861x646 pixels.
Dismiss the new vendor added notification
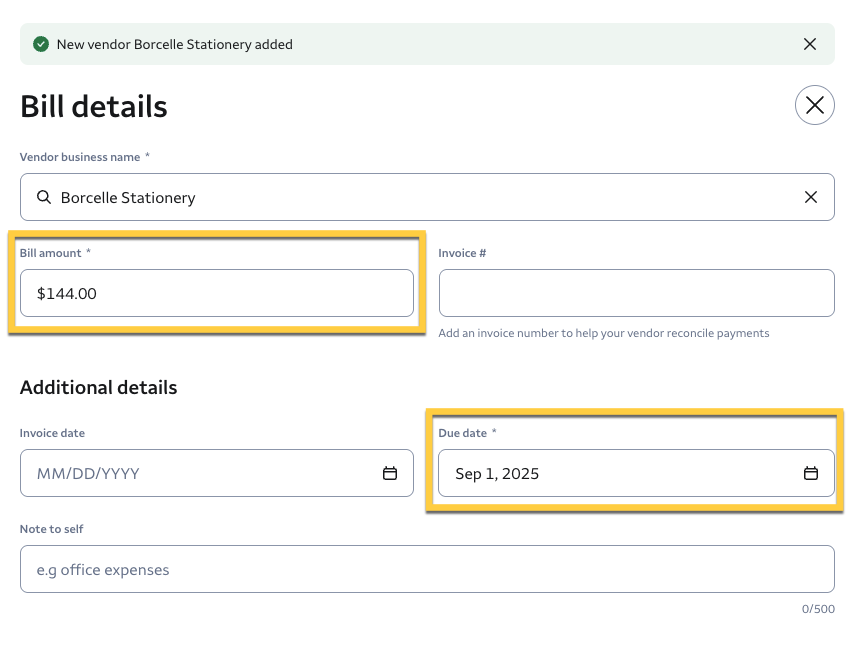pyautogui.click(x=810, y=44)
